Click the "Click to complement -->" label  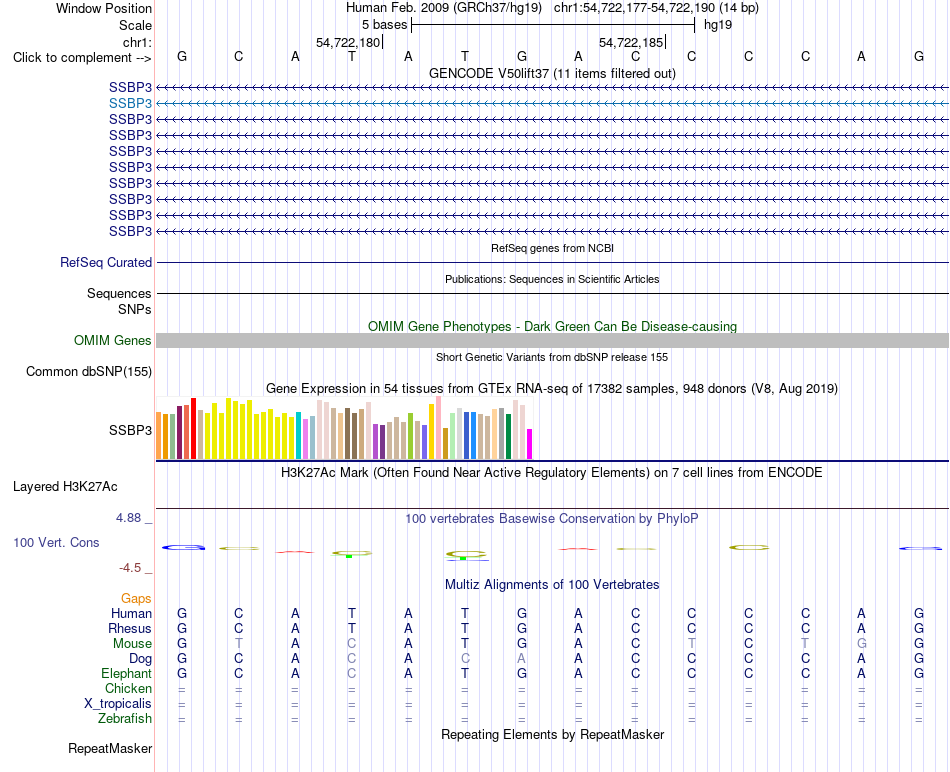(x=82, y=58)
